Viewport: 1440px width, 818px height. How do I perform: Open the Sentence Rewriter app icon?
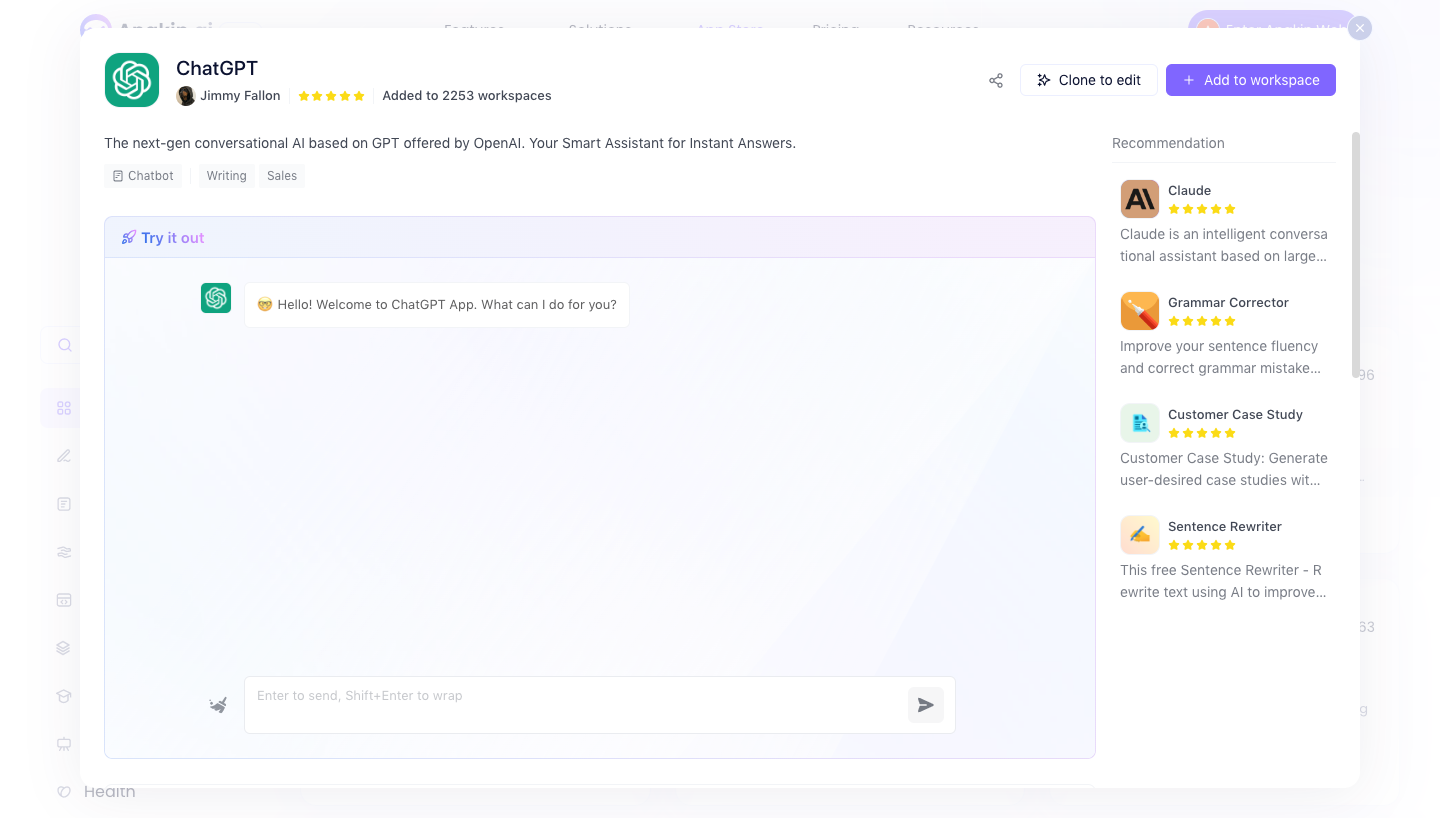click(1140, 535)
